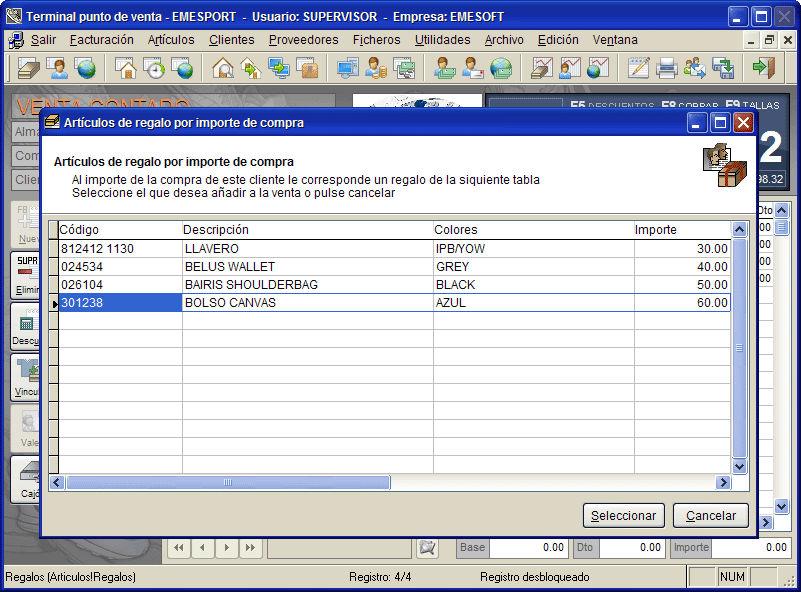Open the Proveedores menu
The width and height of the screenshot is (801, 592).
(303, 40)
